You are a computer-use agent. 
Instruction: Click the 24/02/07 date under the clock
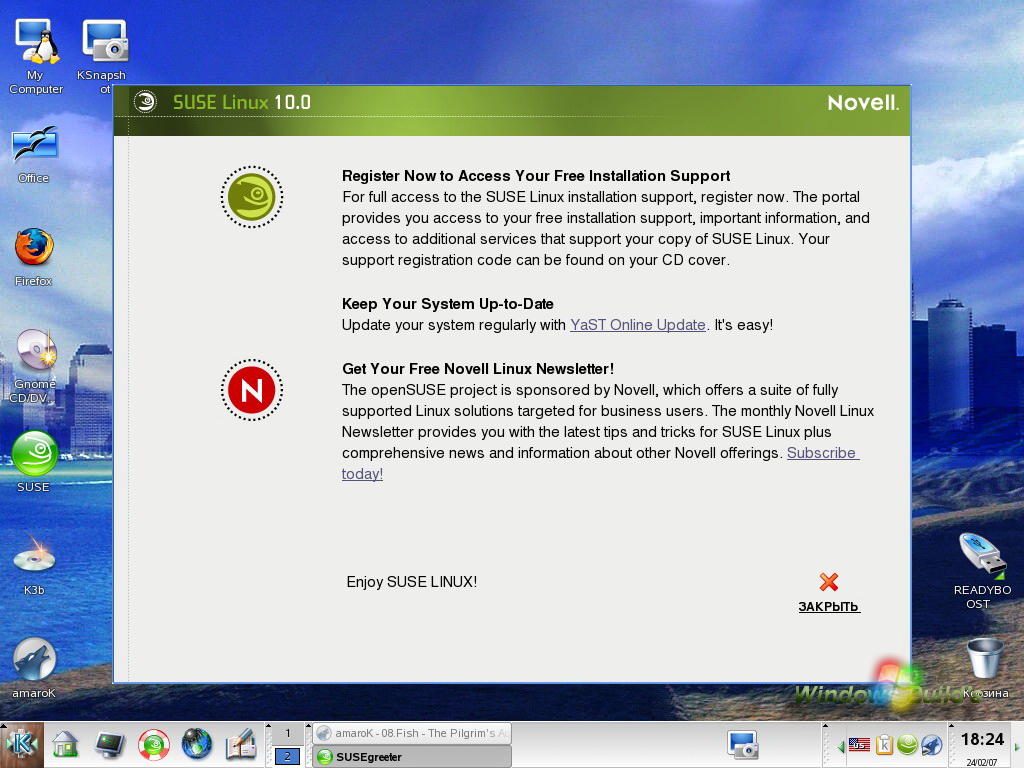pos(982,761)
